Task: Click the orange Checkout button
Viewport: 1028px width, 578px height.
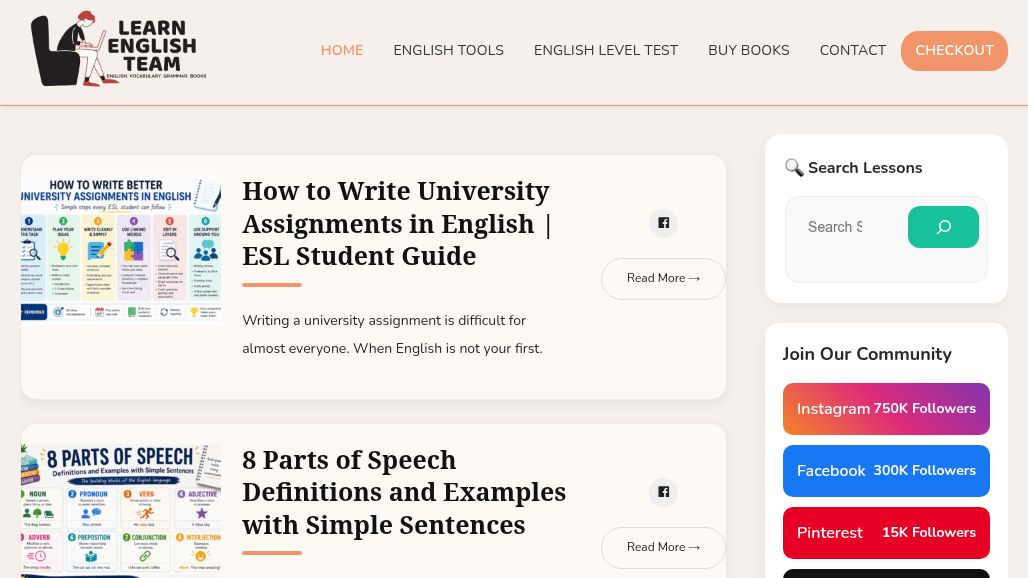Action: (x=954, y=50)
